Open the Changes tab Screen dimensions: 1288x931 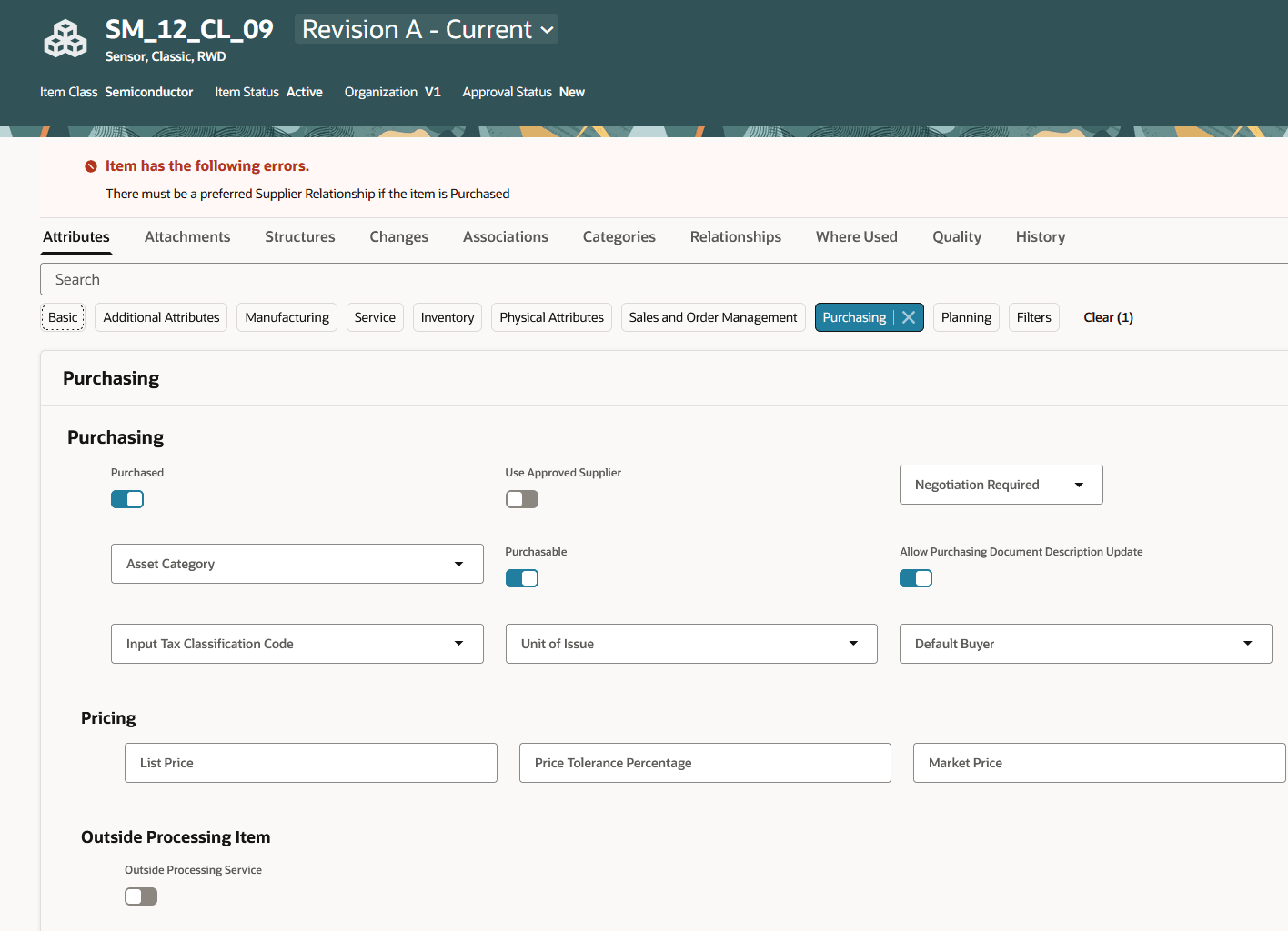[399, 236]
